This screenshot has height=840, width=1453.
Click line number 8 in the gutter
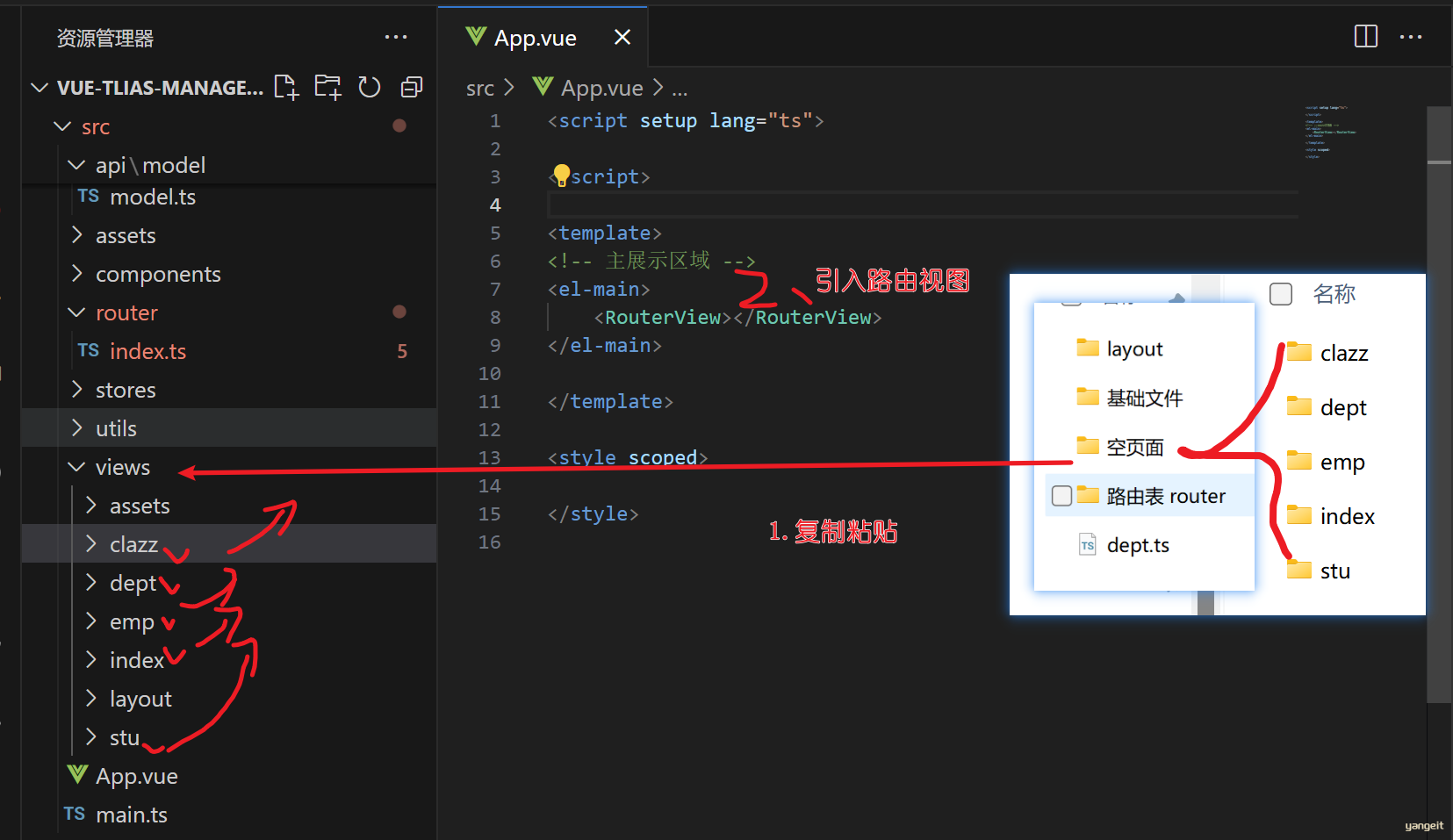[x=495, y=317]
